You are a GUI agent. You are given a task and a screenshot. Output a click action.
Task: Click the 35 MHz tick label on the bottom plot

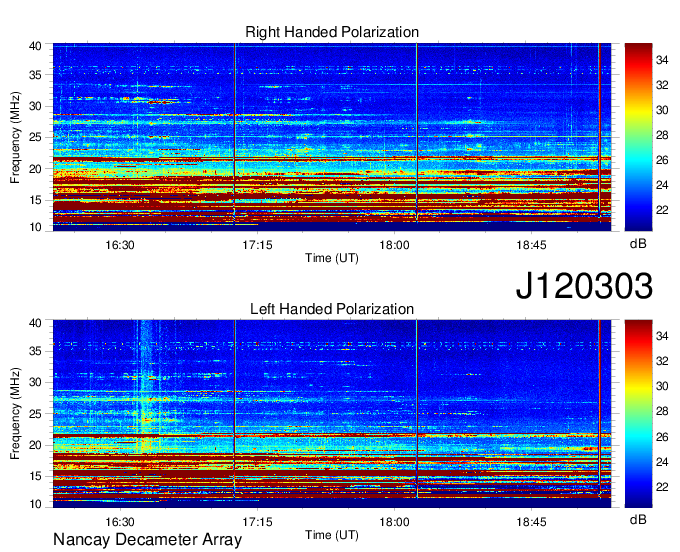[35, 351]
